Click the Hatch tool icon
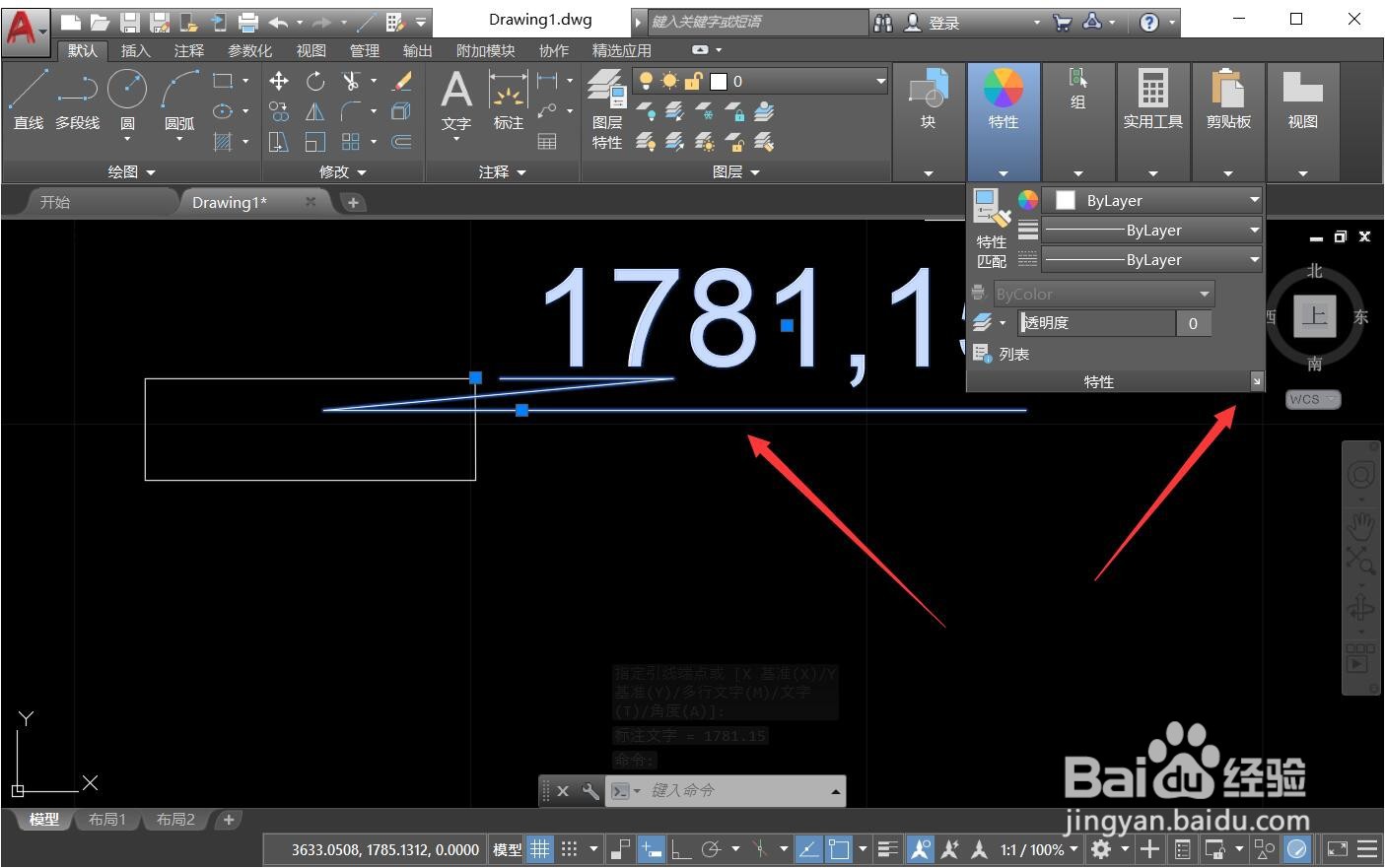1385x868 pixels. pos(224,142)
